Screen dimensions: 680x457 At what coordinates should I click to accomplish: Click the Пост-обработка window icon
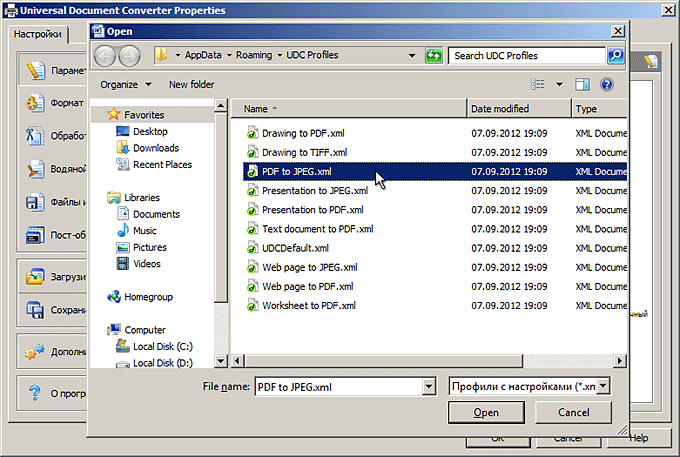[x=35, y=235]
